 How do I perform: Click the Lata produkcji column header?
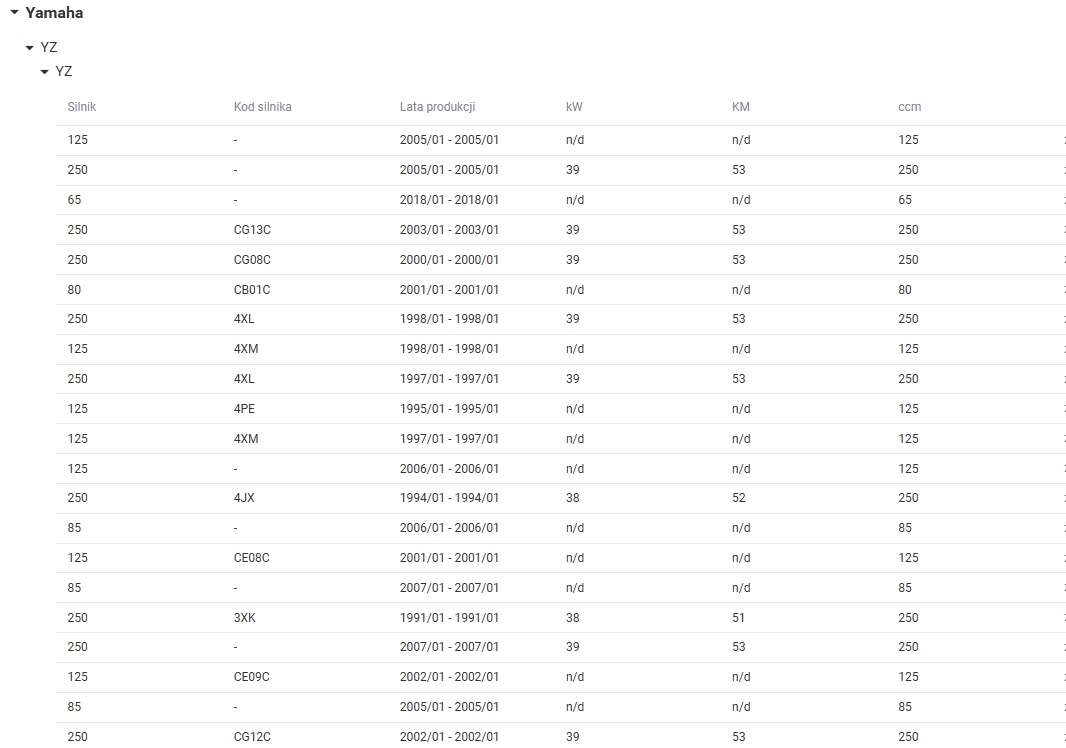(437, 107)
